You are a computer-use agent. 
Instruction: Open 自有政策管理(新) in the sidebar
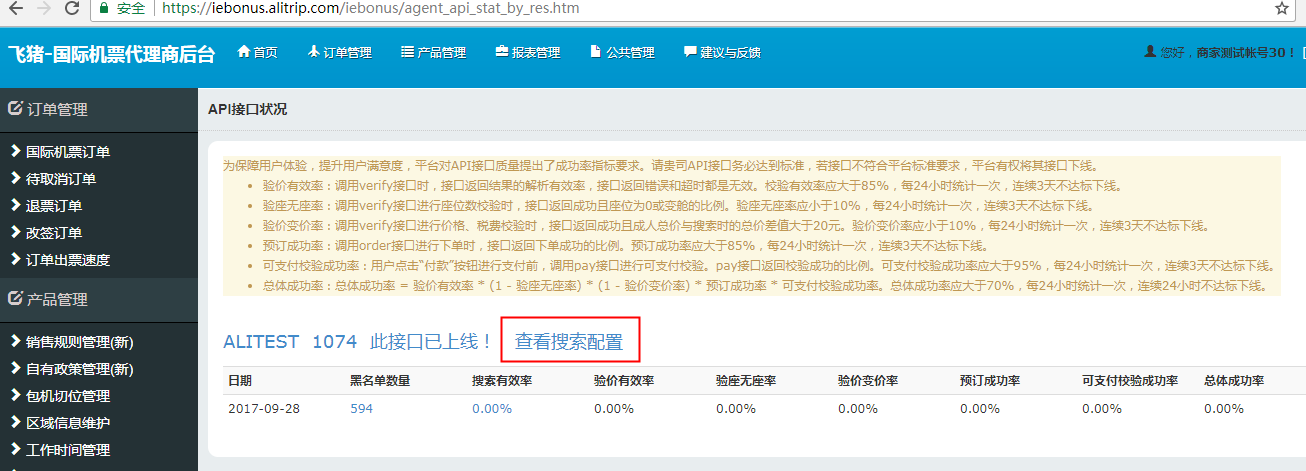click(x=80, y=369)
